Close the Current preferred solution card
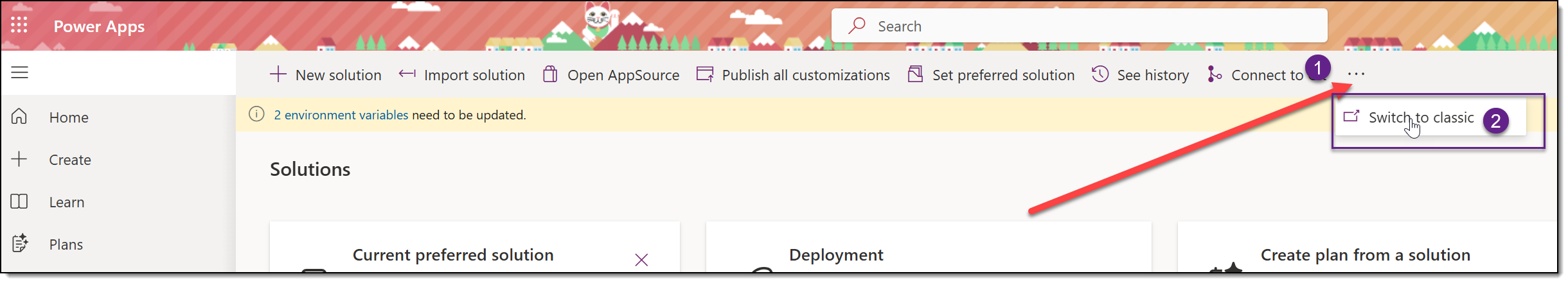 [x=641, y=259]
